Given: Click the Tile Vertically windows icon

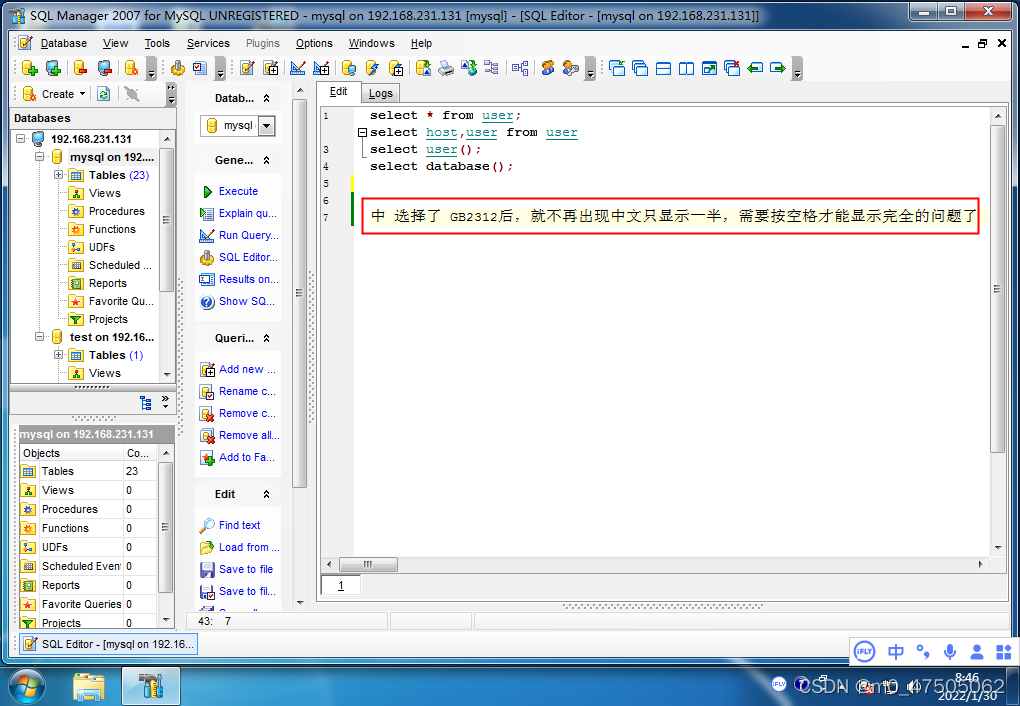Looking at the screenshot, I should click(x=686, y=68).
